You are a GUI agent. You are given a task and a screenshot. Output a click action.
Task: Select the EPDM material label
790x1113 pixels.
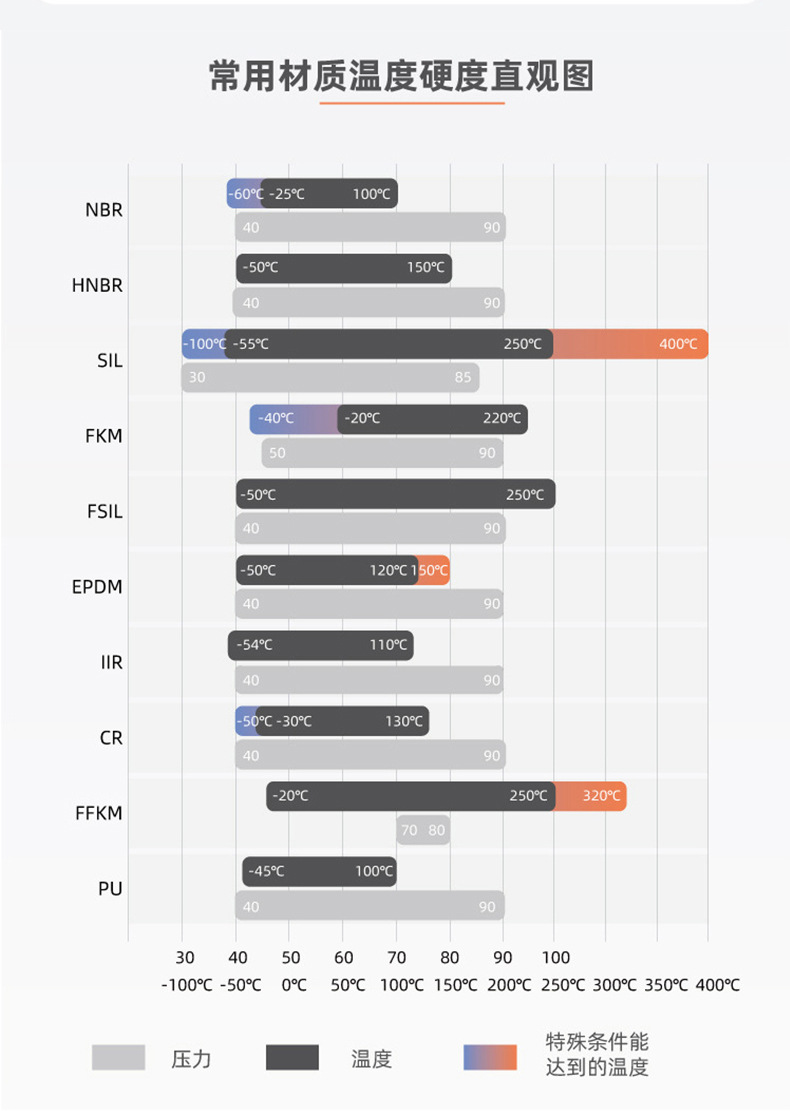[x=97, y=587]
